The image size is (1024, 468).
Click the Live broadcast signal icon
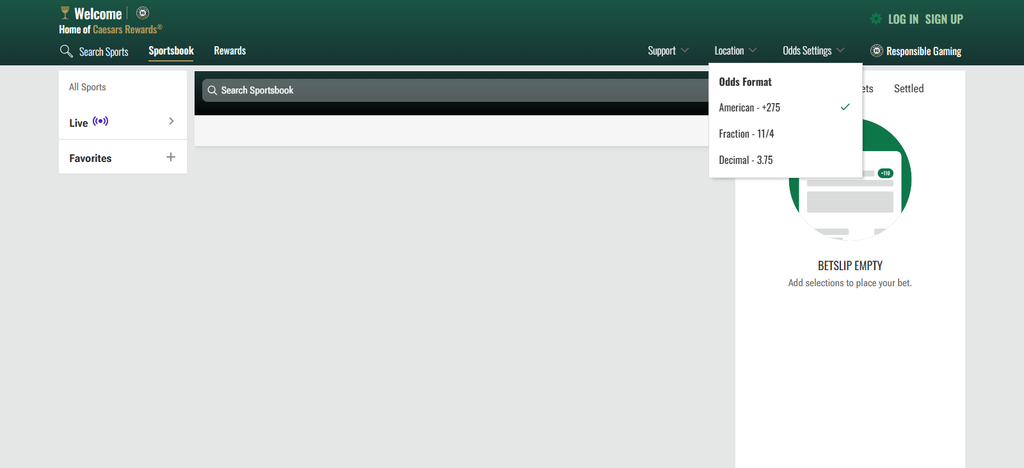101,121
